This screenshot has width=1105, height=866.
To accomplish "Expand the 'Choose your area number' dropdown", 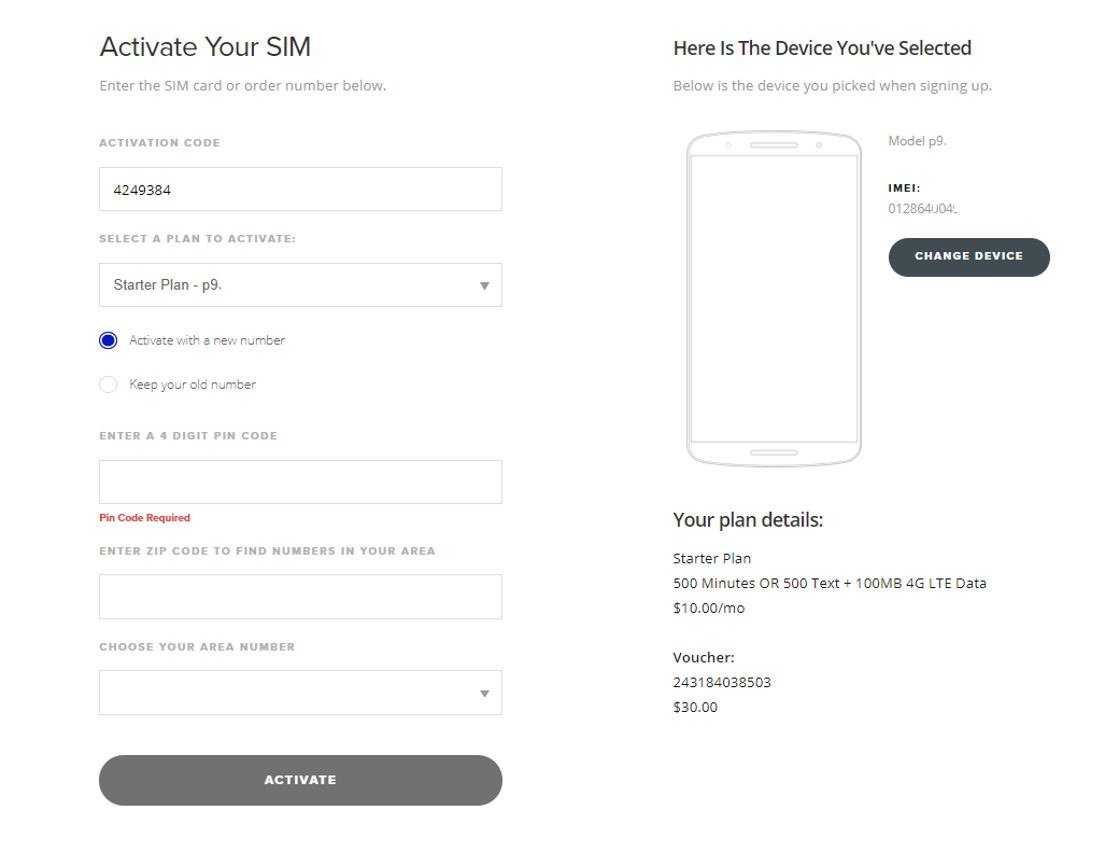I will click(300, 692).
